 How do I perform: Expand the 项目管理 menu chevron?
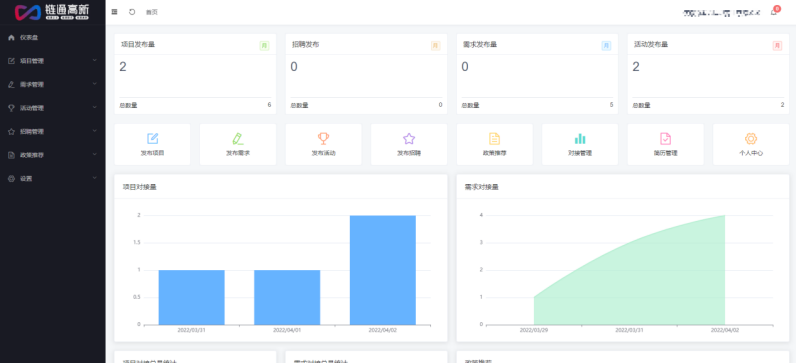point(95,60)
